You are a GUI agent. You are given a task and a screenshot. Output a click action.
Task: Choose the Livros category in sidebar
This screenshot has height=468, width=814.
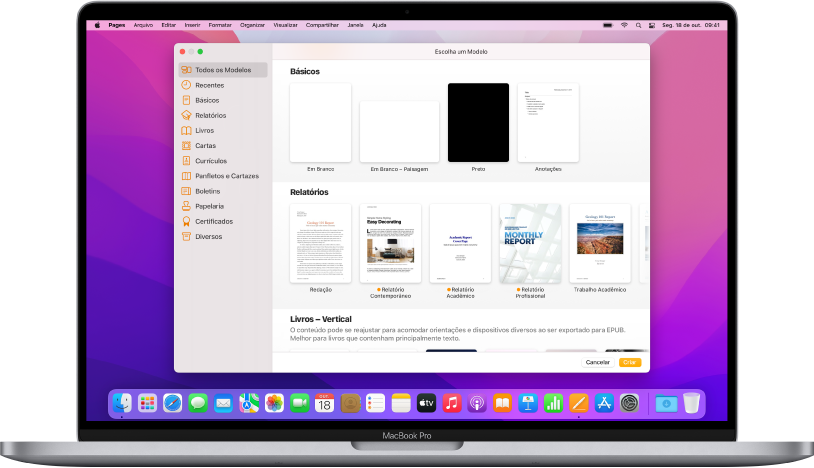[204, 130]
